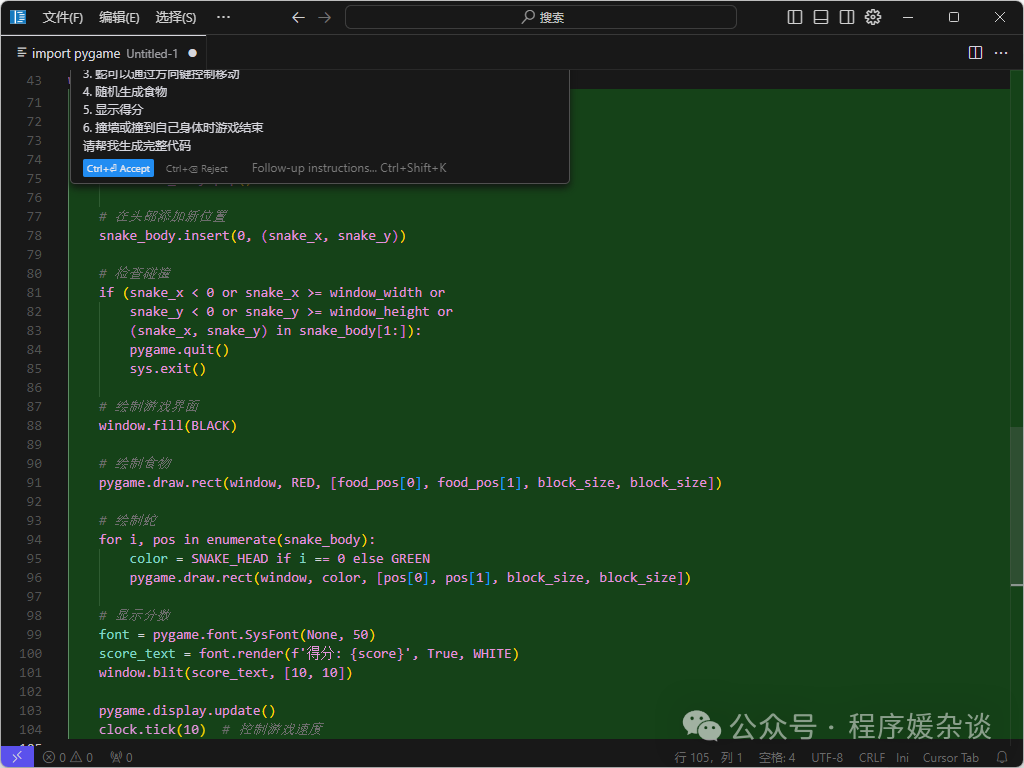Open the errors and warnings count indicator

point(68,757)
